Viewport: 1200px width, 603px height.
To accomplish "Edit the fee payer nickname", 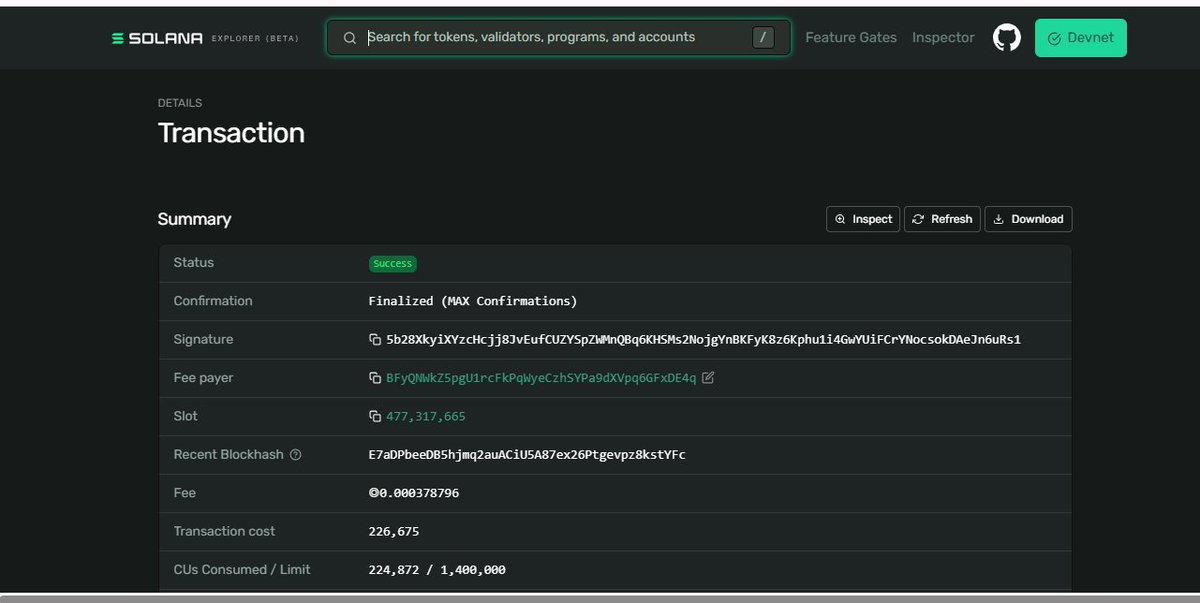I will pos(708,378).
